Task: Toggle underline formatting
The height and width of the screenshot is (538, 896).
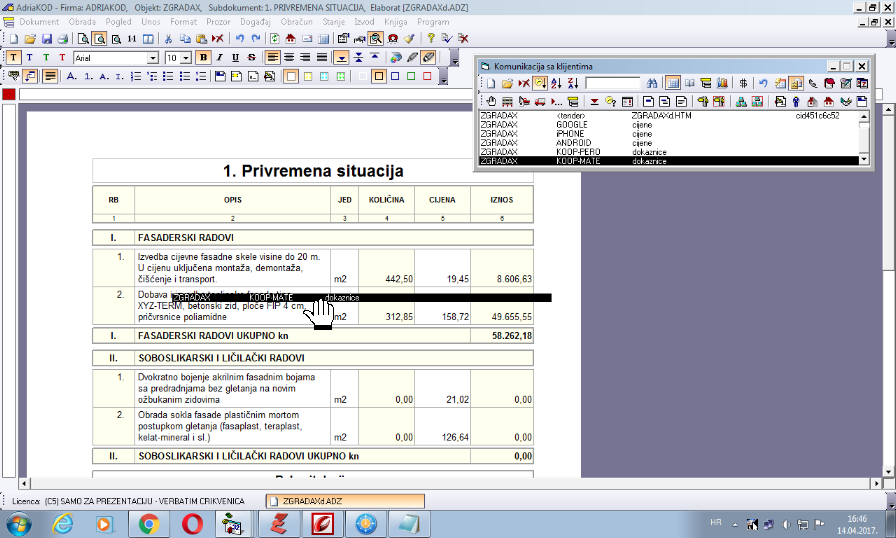Action: click(x=235, y=58)
